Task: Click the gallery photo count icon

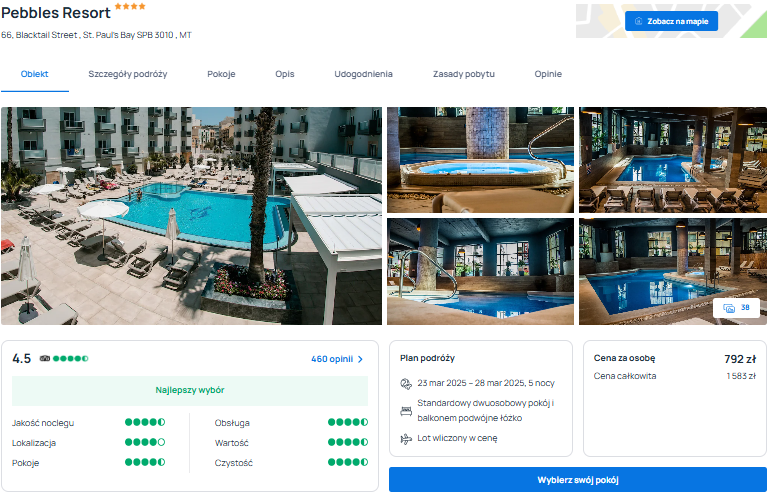Action: pyautogui.click(x=729, y=308)
